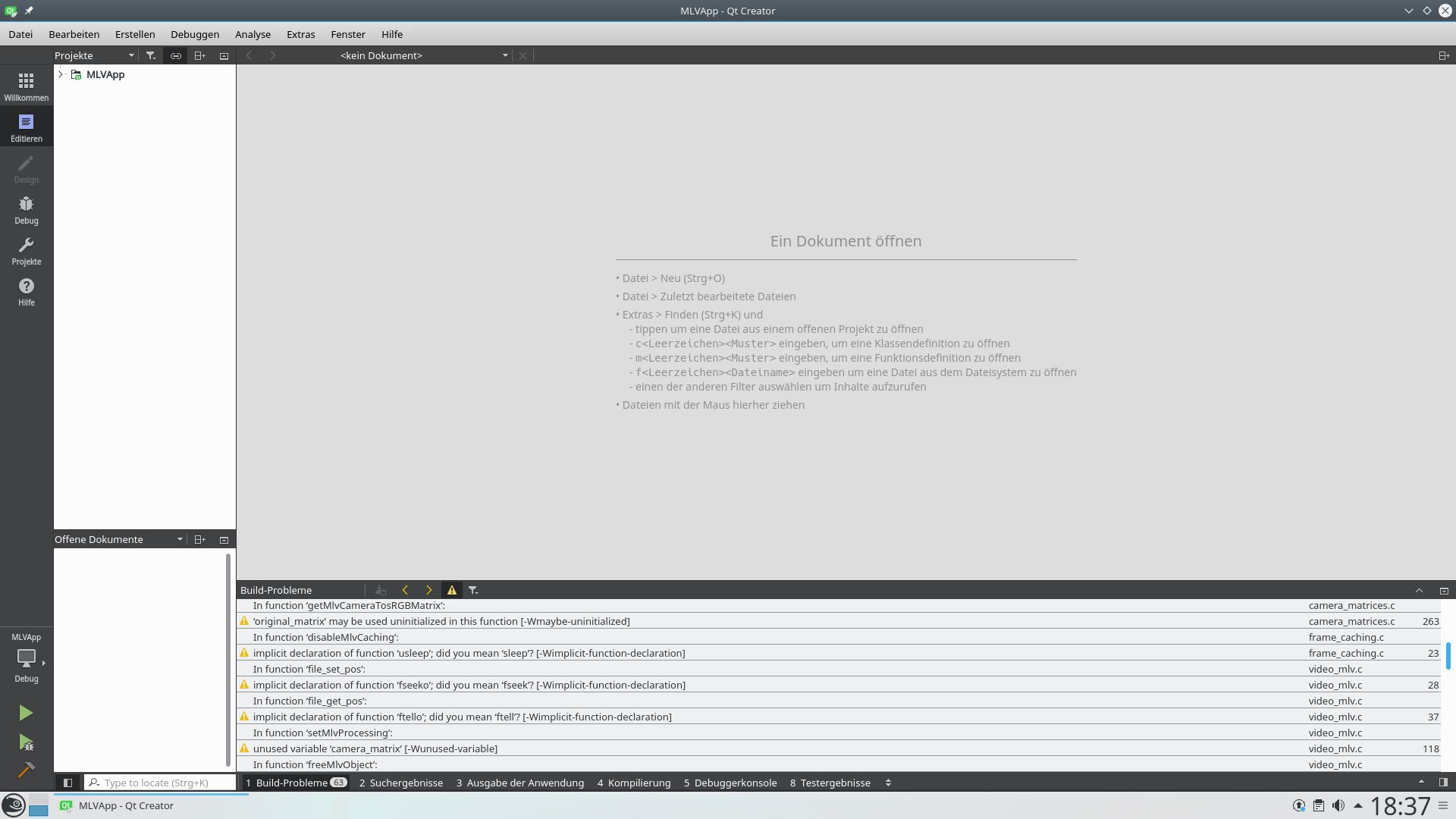1456x819 pixels.
Task: Go to next build issue arrow
Action: [x=428, y=590]
